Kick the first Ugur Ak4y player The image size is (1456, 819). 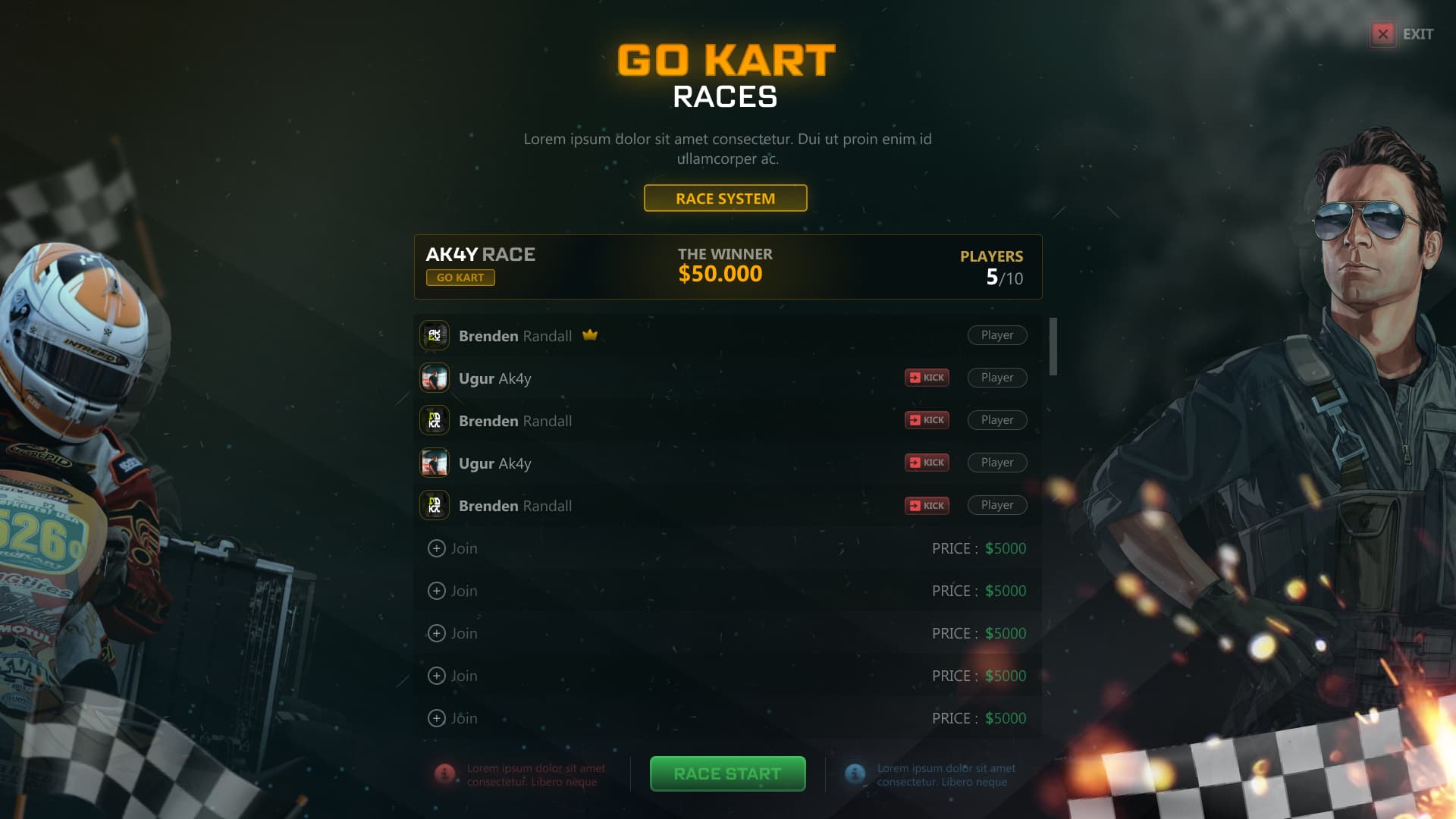(x=927, y=378)
